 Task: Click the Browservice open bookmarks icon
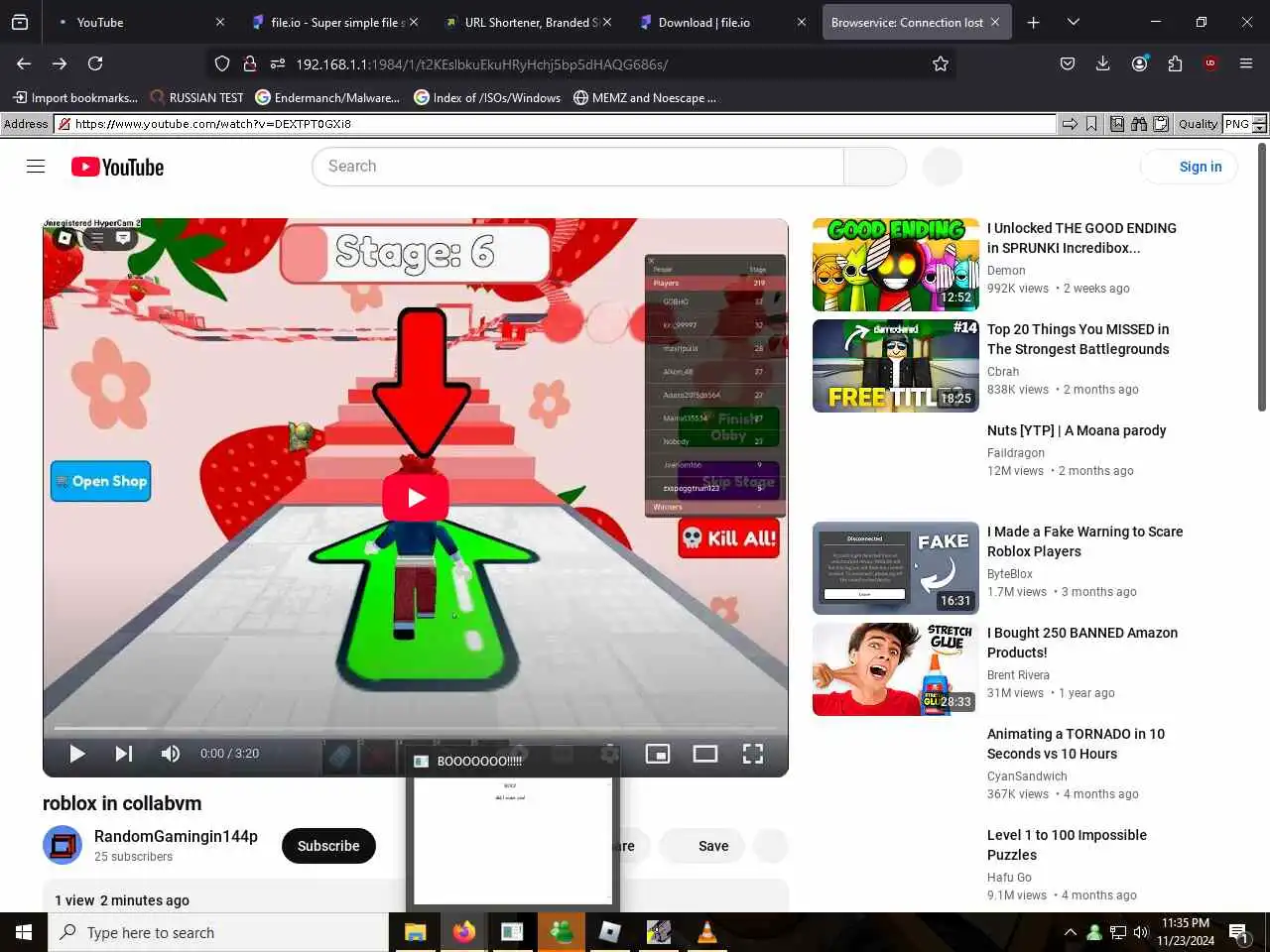pos(1117,124)
